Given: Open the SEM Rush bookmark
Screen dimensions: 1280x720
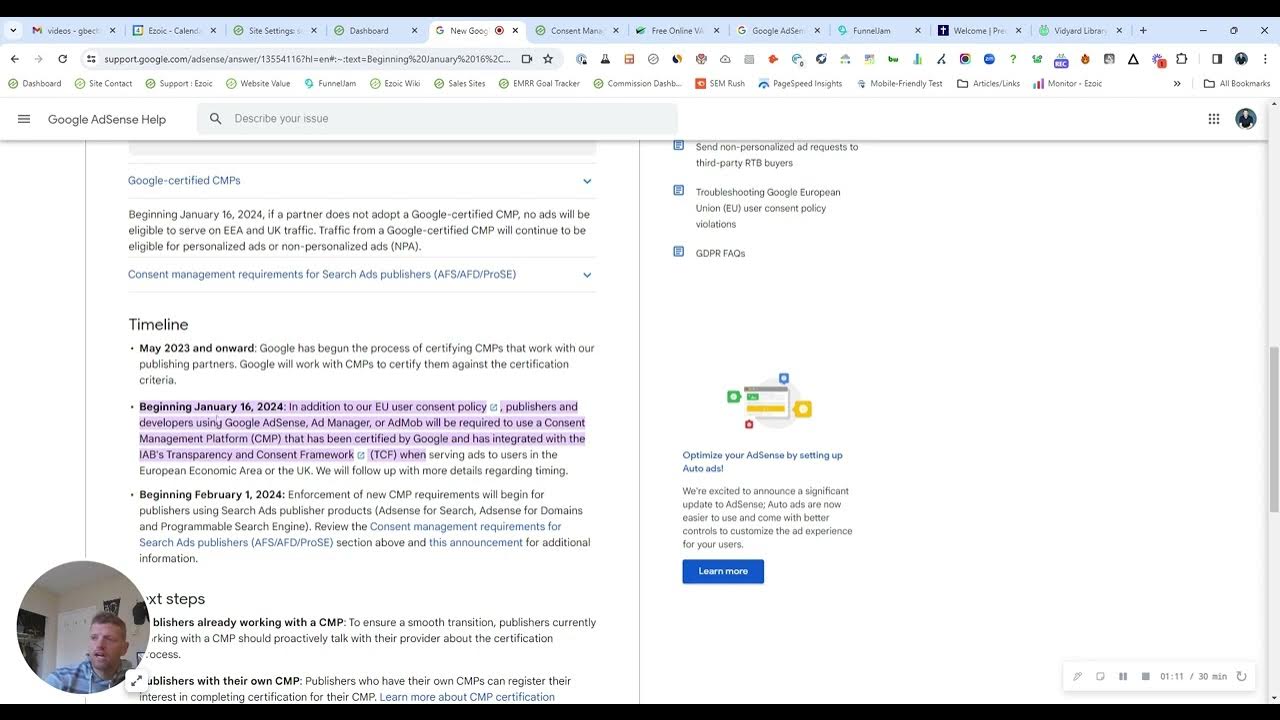Looking at the screenshot, I should click(x=720, y=84).
